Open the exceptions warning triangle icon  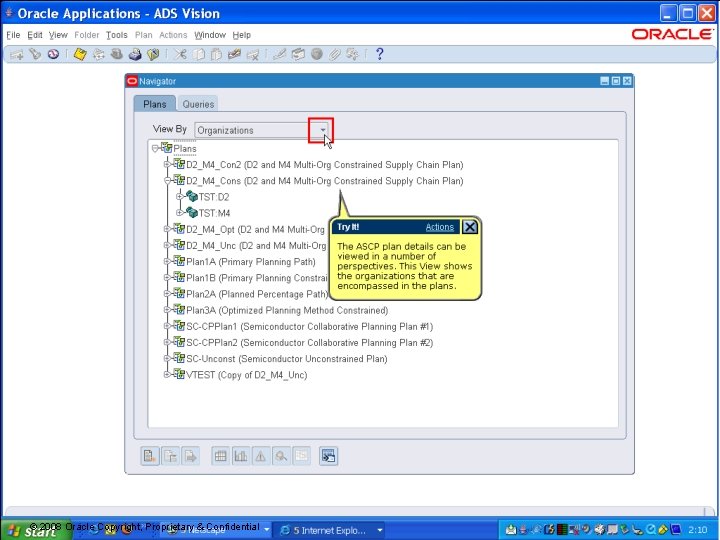(x=260, y=456)
